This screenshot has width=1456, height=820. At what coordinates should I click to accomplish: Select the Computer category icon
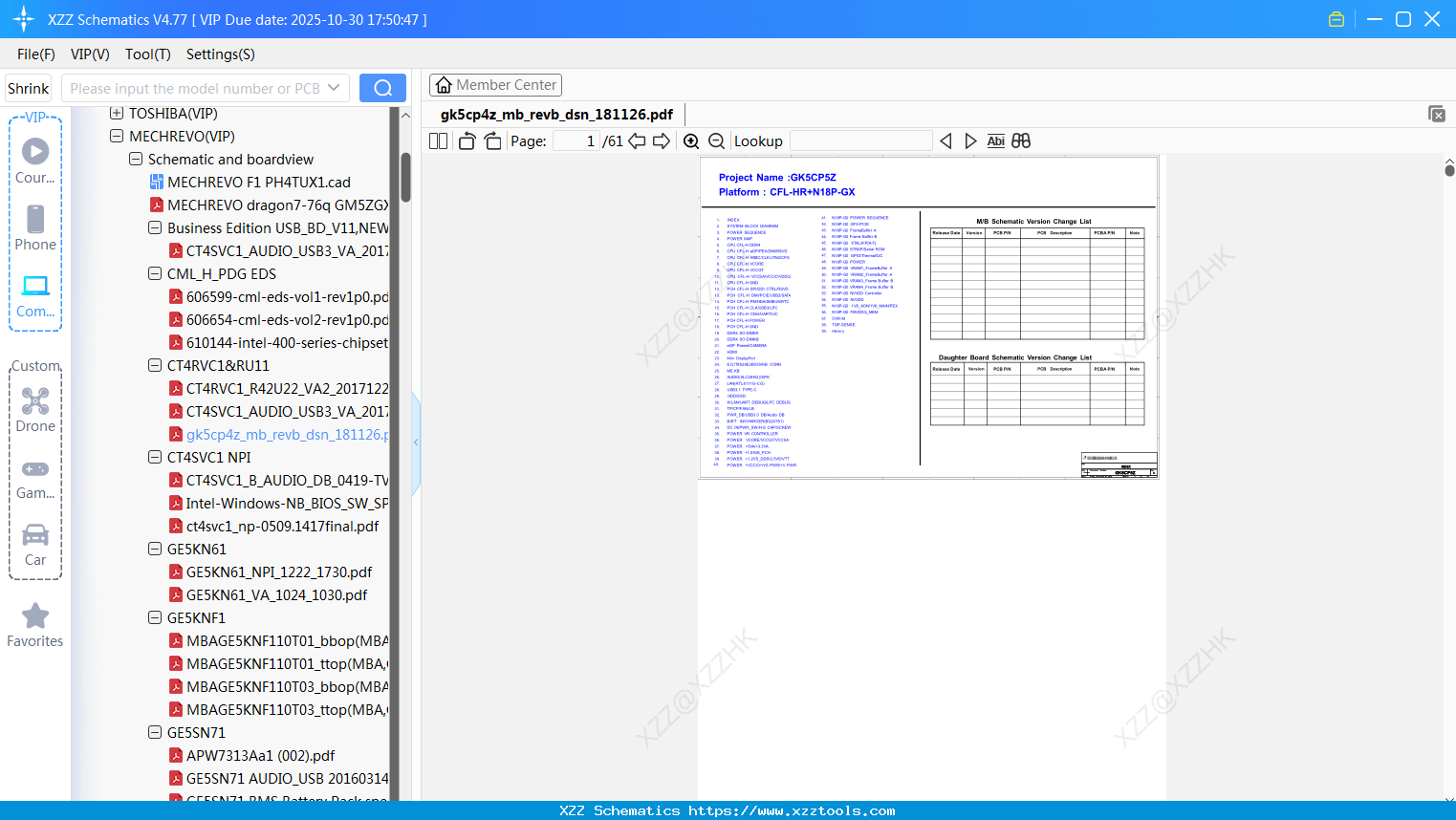coord(35,295)
